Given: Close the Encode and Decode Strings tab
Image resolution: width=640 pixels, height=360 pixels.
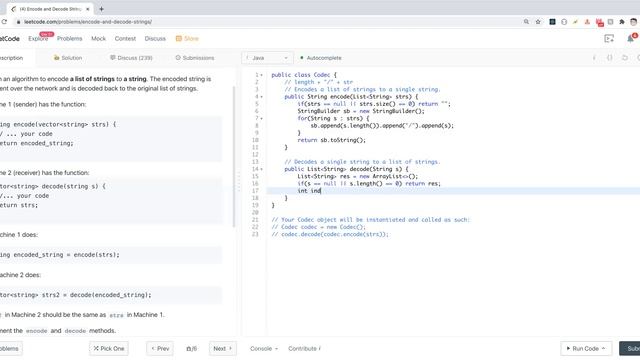Looking at the screenshot, I should coord(87,9).
